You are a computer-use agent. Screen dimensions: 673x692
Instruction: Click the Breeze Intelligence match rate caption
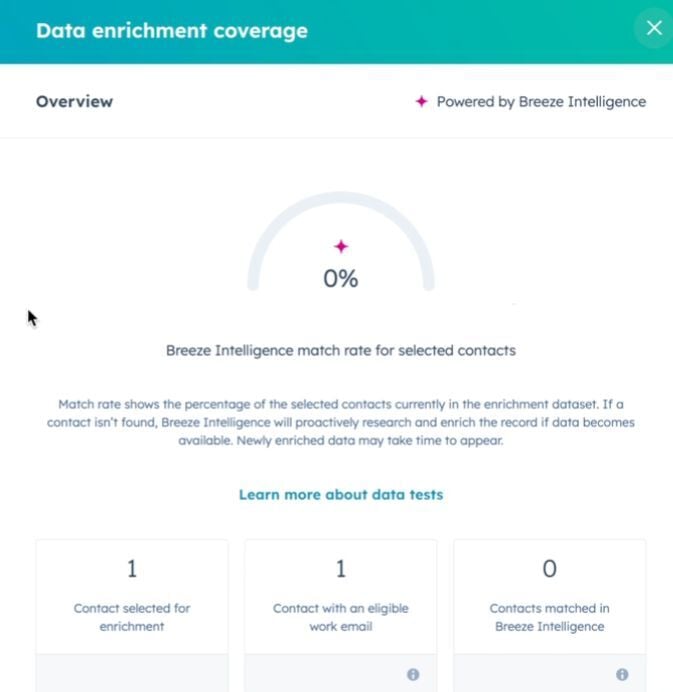(x=341, y=350)
